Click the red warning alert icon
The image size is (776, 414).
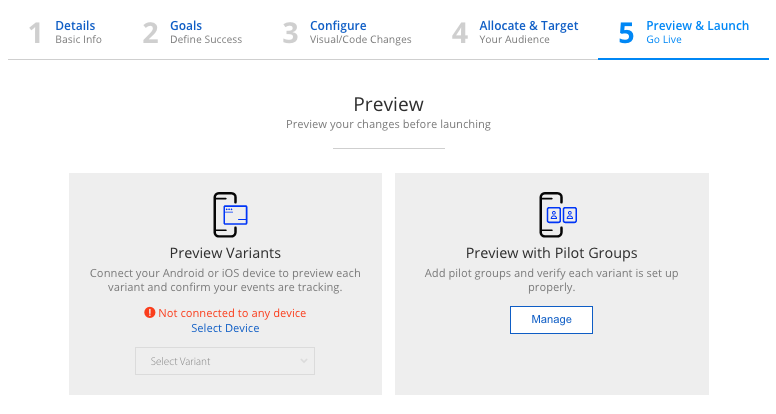click(x=150, y=313)
